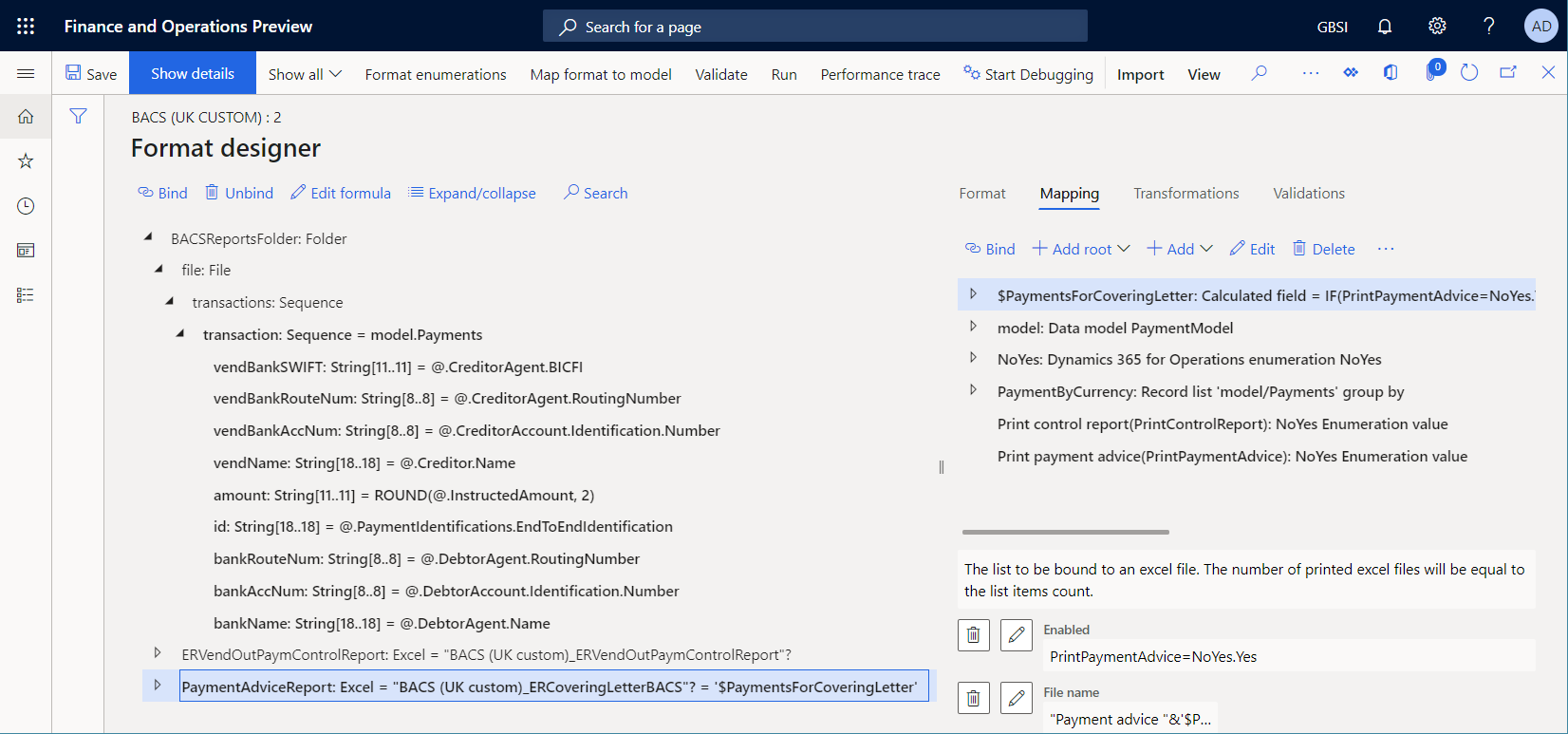Click the mapping pane horizontal scrollbar
1568x734 pixels.
pyautogui.click(x=1066, y=532)
